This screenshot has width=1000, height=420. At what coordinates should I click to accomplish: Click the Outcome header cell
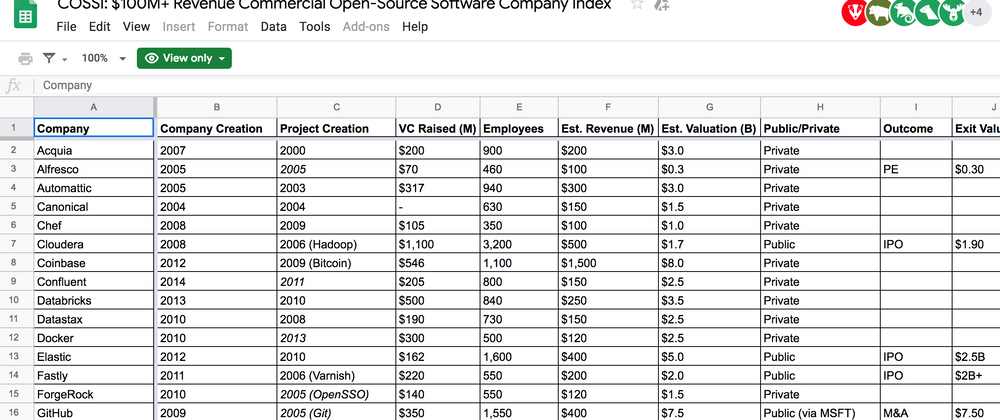(x=916, y=128)
